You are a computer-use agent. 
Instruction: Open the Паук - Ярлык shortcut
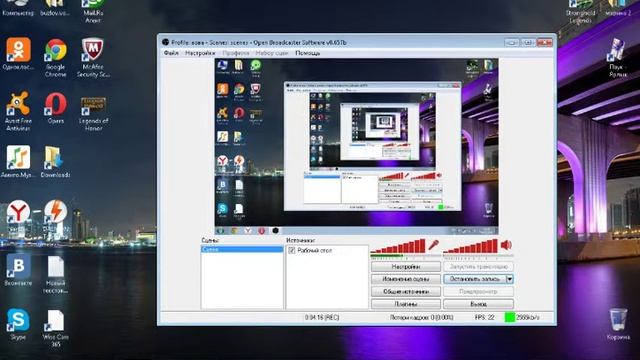618,58
